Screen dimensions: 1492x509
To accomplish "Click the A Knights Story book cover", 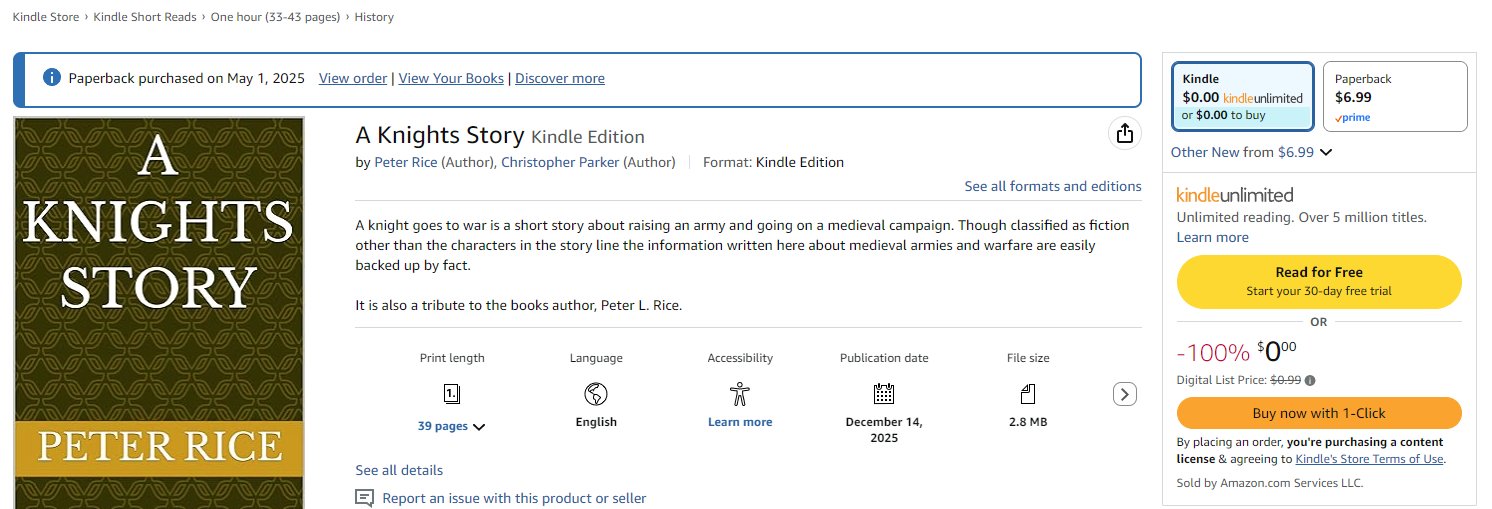I will click(x=159, y=312).
